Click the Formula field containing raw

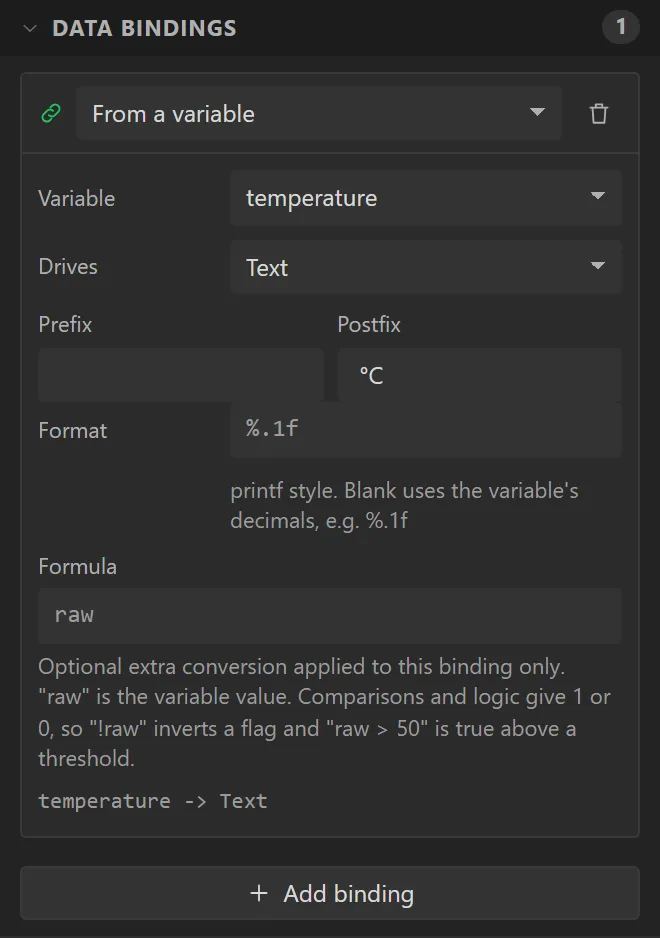tap(330, 616)
